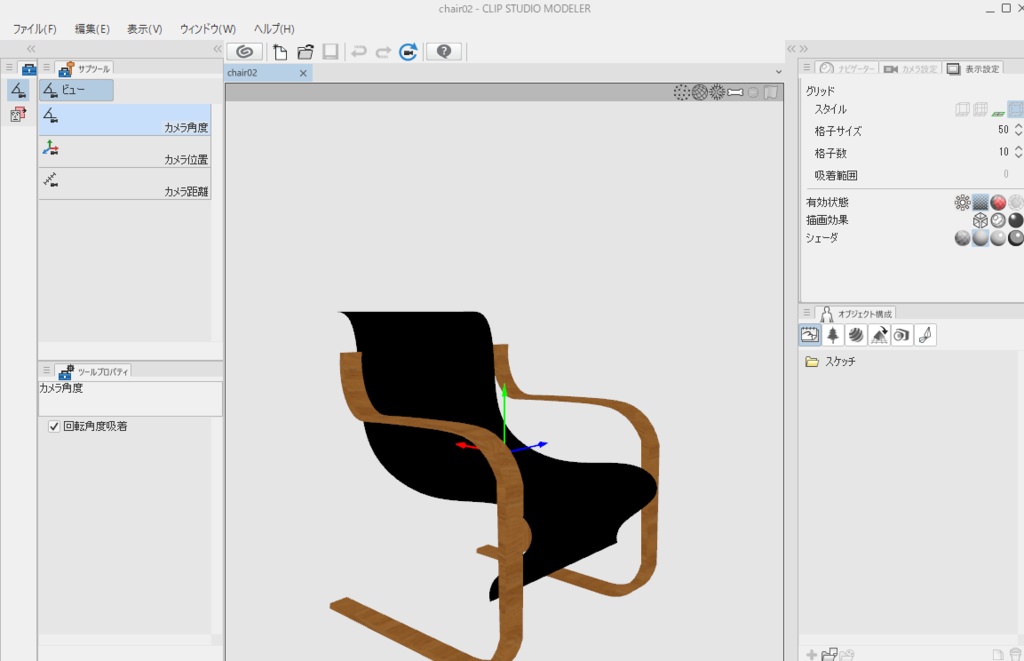The height and width of the screenshot is (661, 1024).
Task: Select the subdivided box grid style
Action: [x=980, y=110]
